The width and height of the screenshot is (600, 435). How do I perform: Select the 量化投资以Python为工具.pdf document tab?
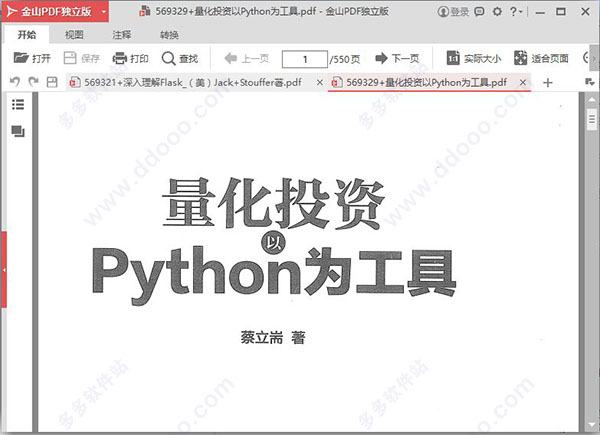pos(424,82)
